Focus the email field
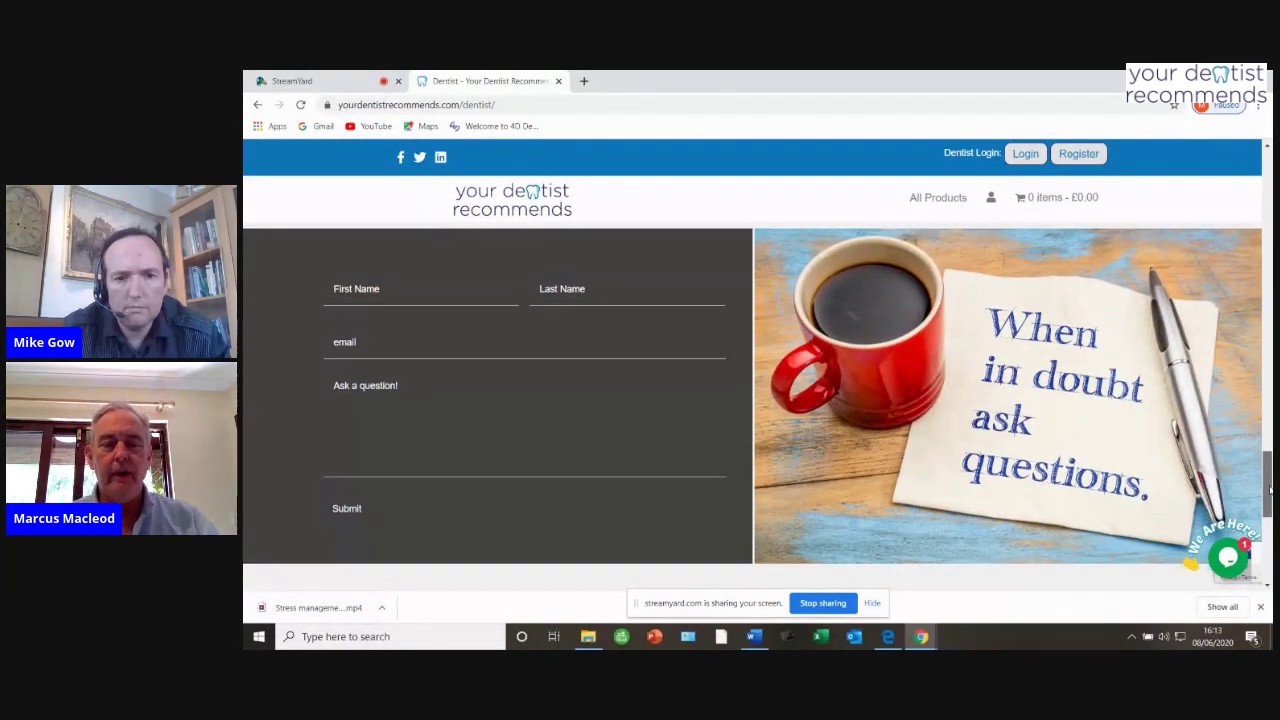1280x720 pixels. click(525, 342)
